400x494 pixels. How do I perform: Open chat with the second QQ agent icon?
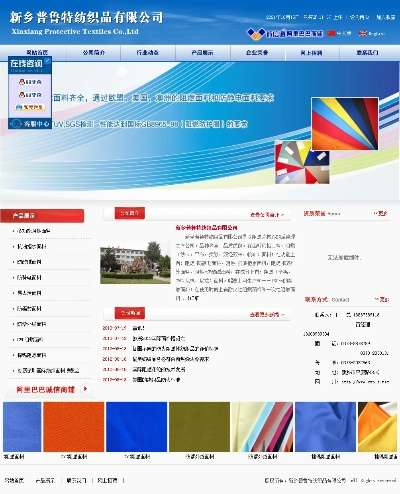(x=30, y=95)
